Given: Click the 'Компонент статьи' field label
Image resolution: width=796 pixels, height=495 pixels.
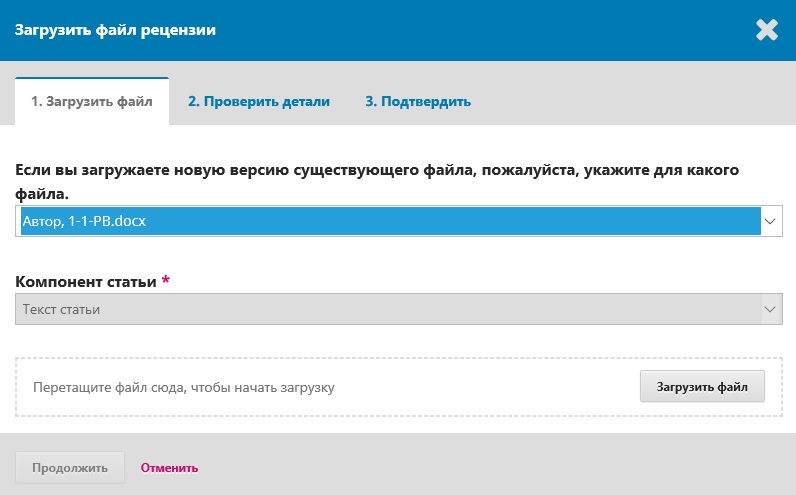Looking at the screenshot, I should point(86,281).
